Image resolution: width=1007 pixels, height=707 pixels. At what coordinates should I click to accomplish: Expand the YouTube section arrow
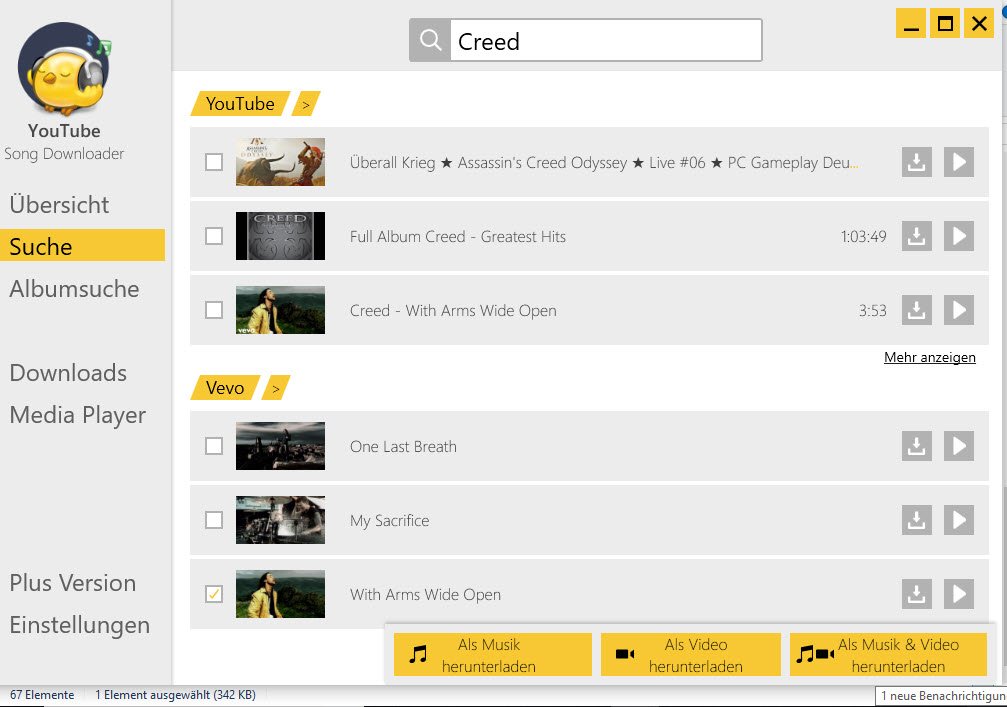pyautogui.click(x=306, y=104)
